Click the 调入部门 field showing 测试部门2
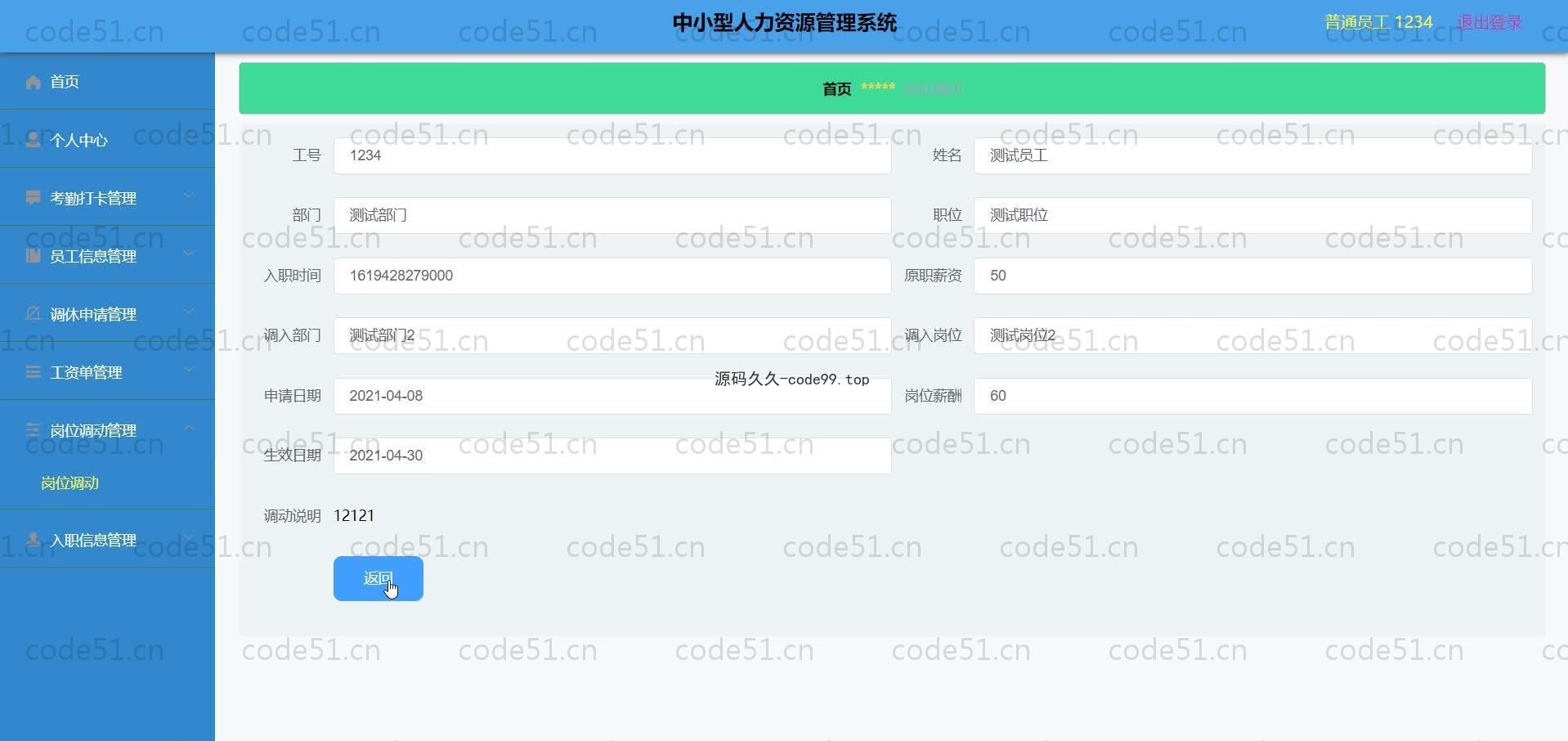This screenshot has height=741, width=1568. 612,335
